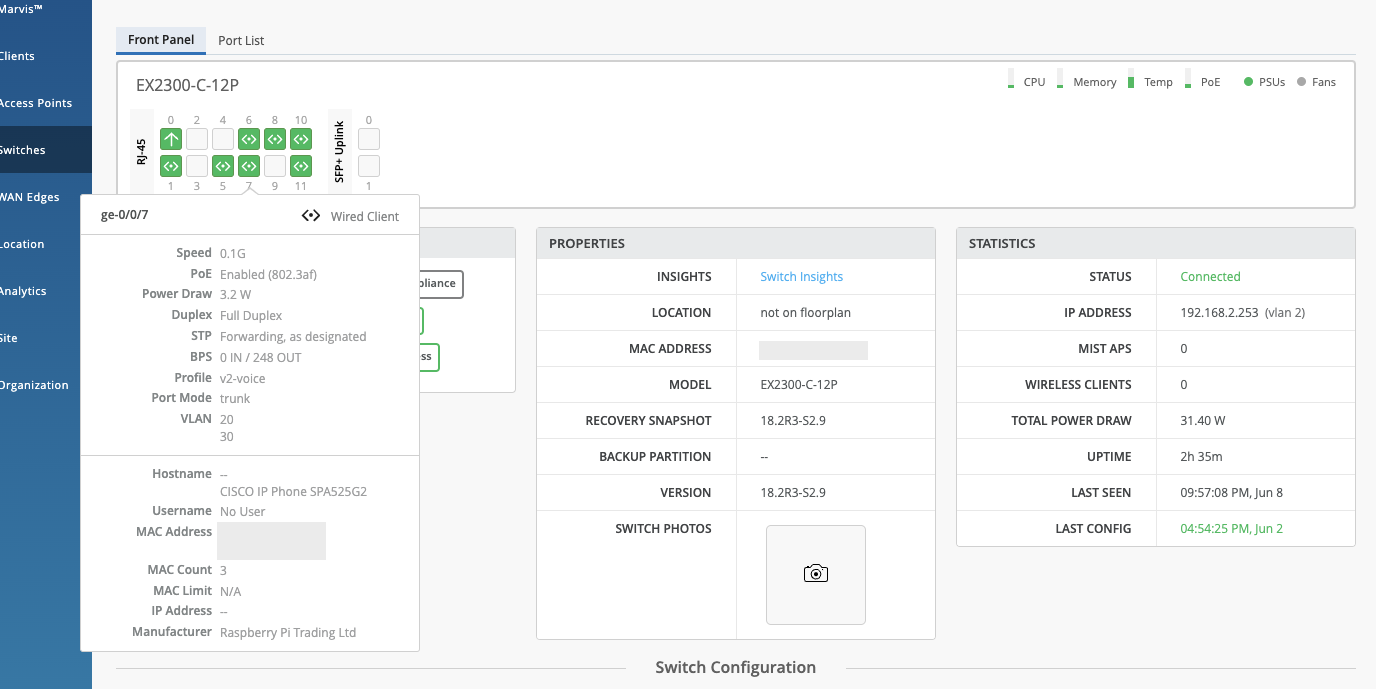The image size is (1376, 689).
Task: Click empty RJ-45 port 9
Action: 275,166
